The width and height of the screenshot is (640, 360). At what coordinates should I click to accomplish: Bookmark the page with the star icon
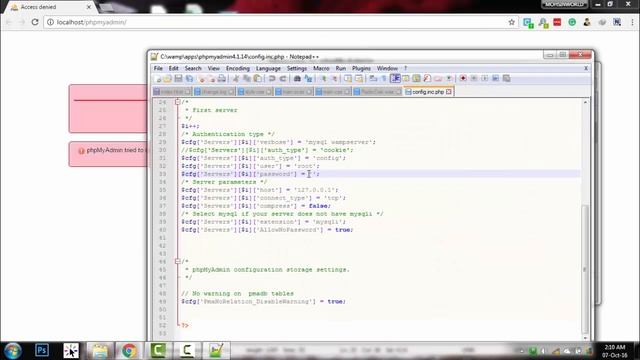point(511,22)
